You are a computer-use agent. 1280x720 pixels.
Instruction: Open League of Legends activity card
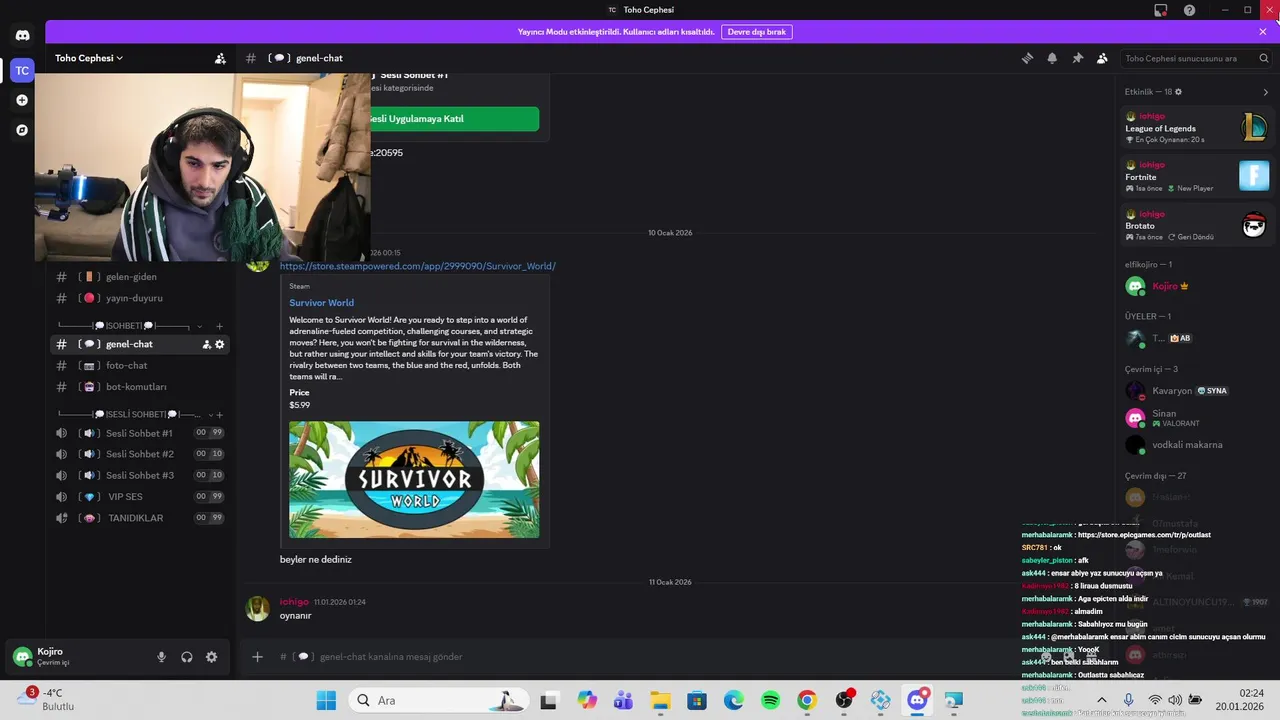point(1196,128)
